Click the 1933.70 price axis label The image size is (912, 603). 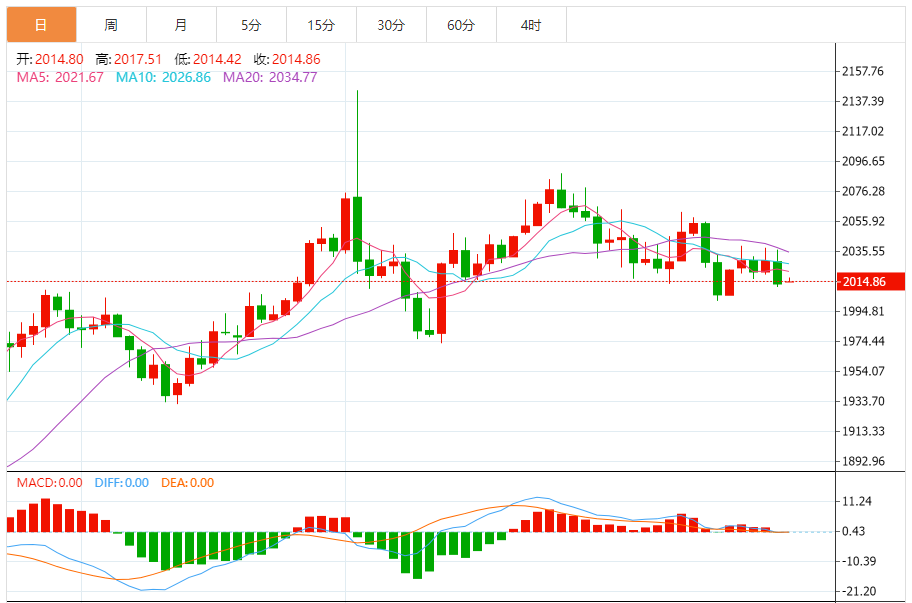863,401
